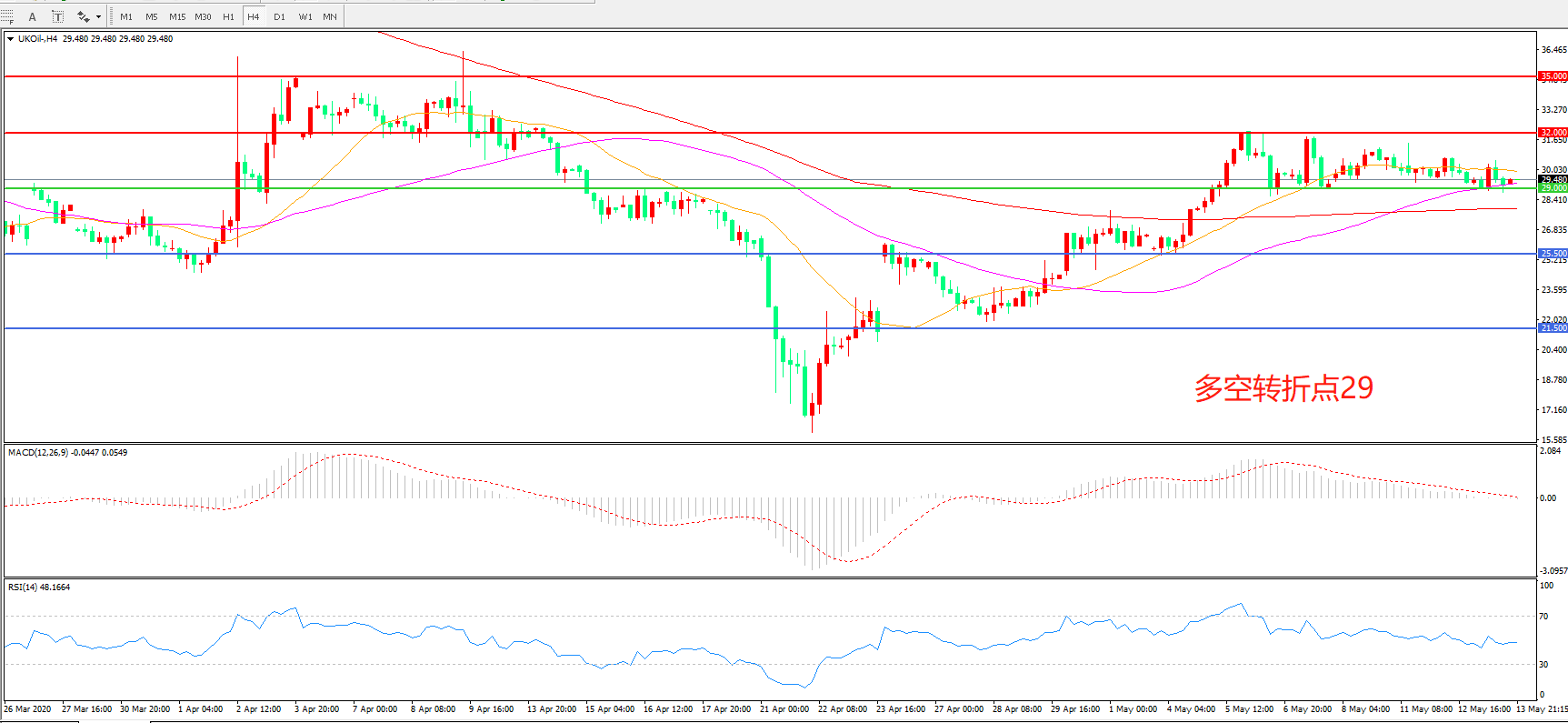Switch to the M5 timeframe
Screen dimensions: 1568x723
(151, 16)
